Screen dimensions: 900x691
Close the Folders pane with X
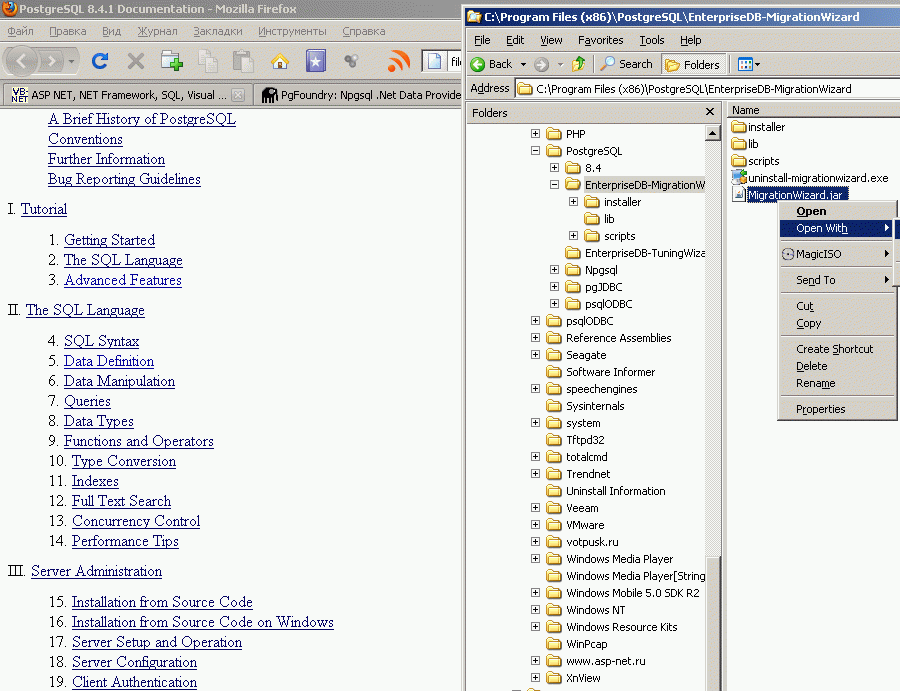[710, 111]
